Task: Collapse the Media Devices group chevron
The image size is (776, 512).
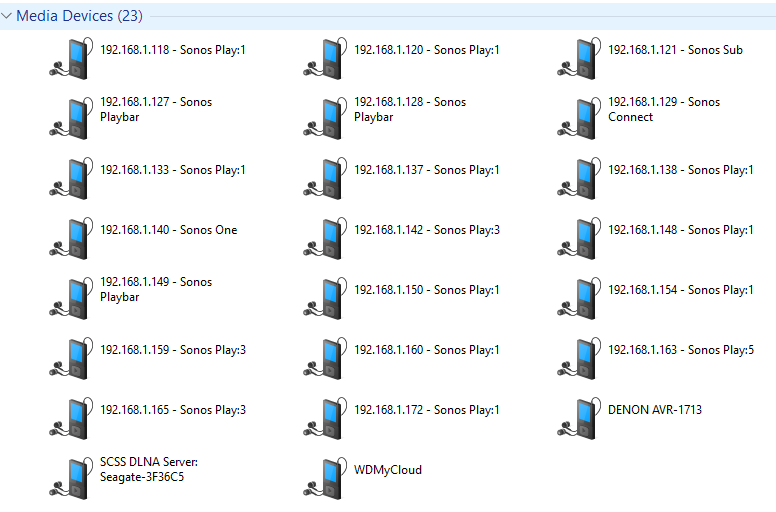Action: (x=6, y=16)
